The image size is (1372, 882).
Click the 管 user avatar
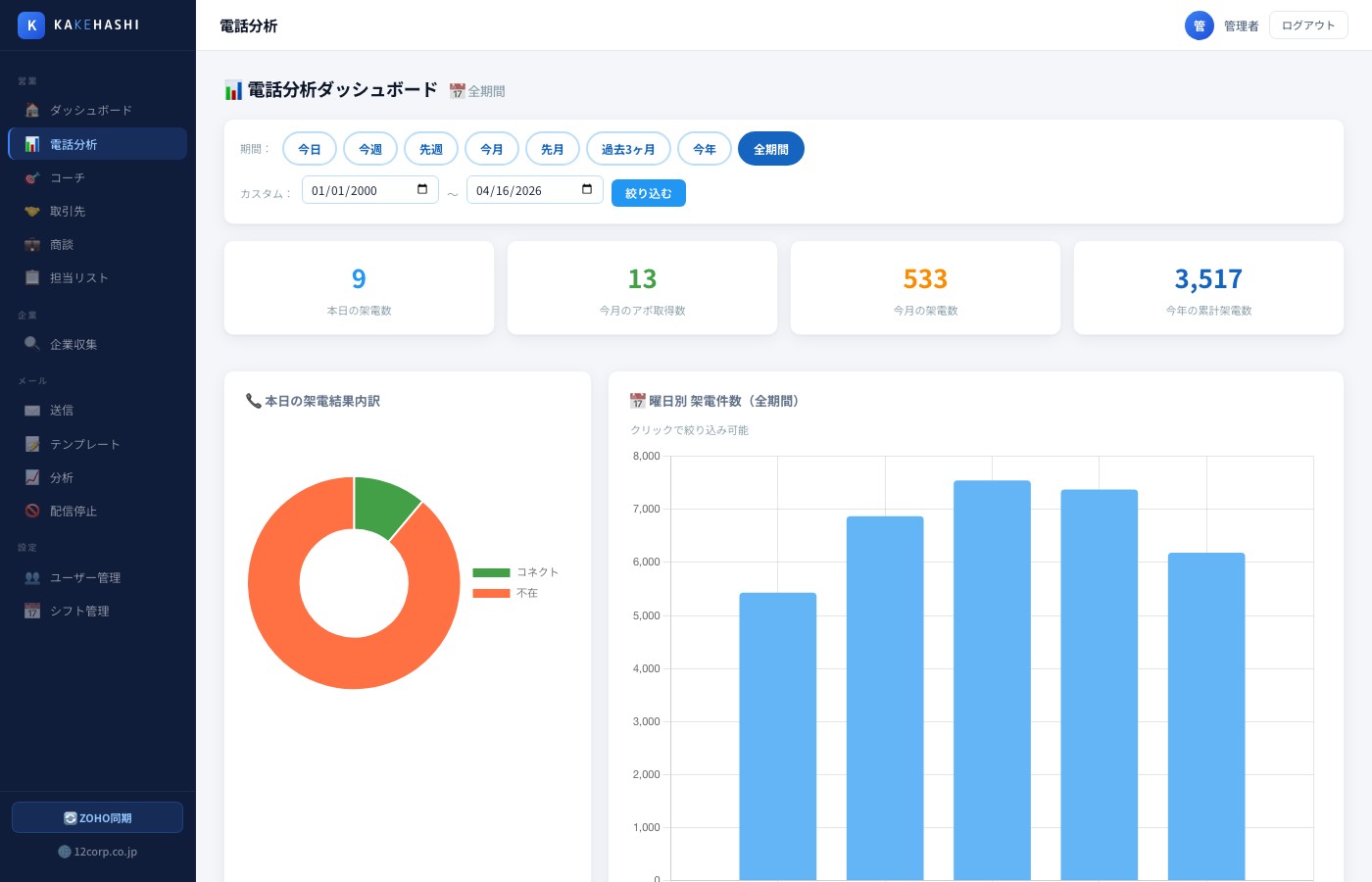pyautogui.click(x=1200, y=25)
